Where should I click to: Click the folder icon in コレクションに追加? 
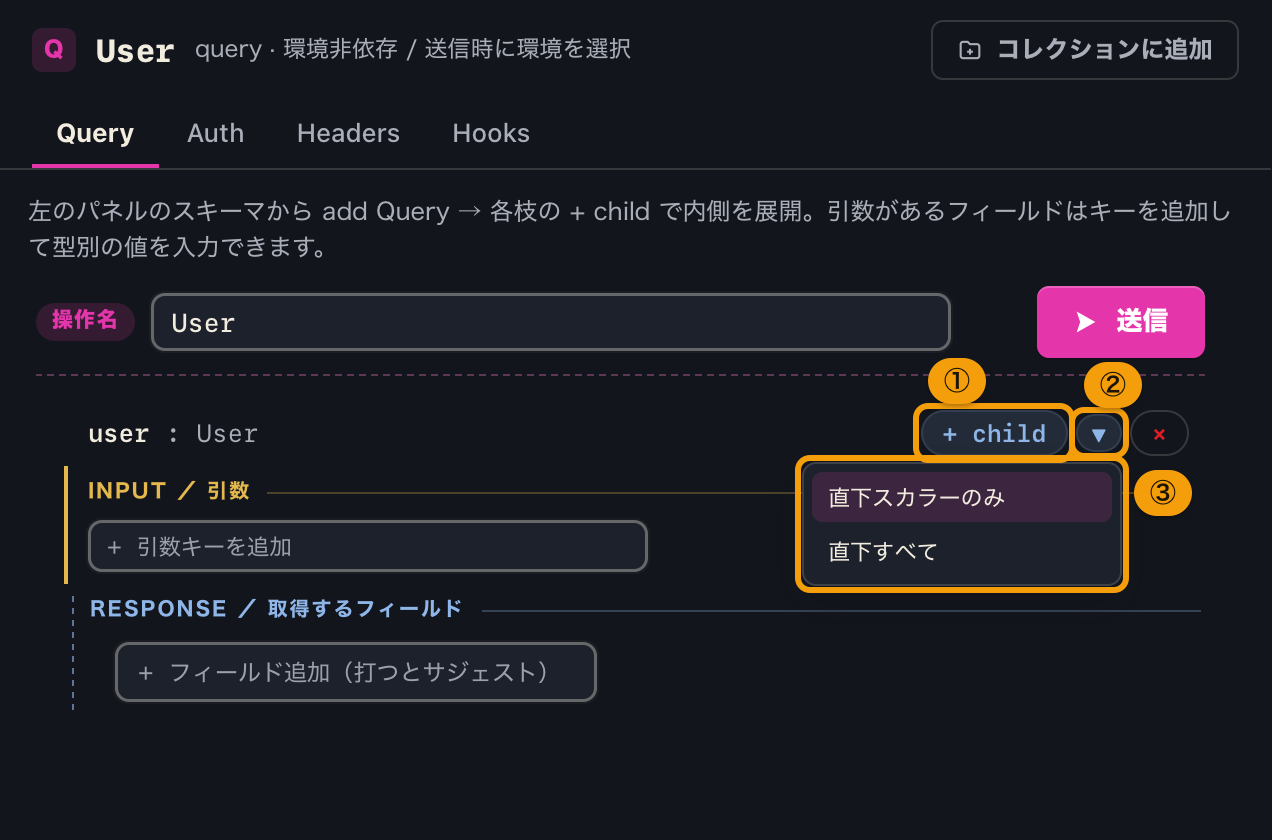tap(969, 50)
